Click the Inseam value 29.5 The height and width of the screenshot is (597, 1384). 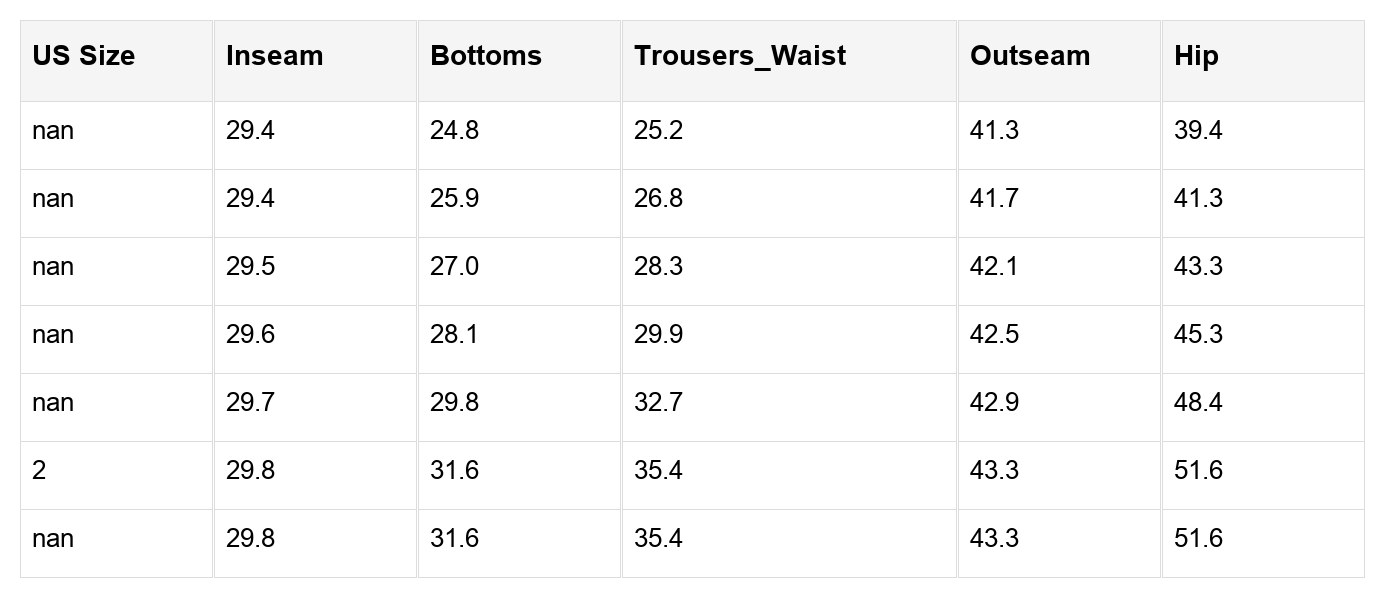tap(251, 267)
